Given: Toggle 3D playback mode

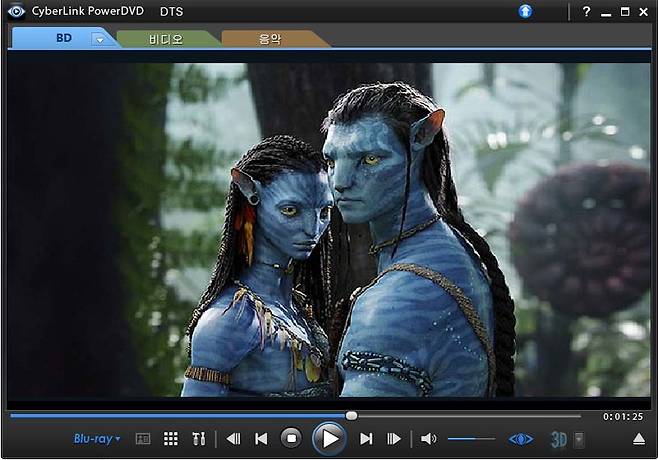Looking at the screenshot, I should (559, 439).
